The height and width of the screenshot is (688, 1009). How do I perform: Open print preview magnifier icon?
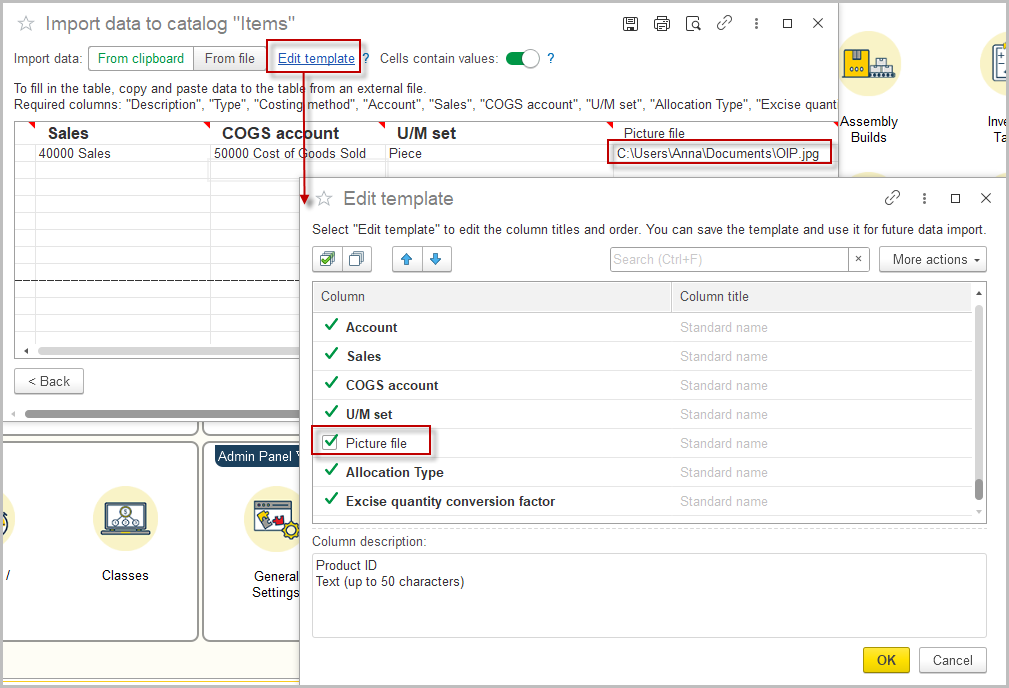[692, 23]
